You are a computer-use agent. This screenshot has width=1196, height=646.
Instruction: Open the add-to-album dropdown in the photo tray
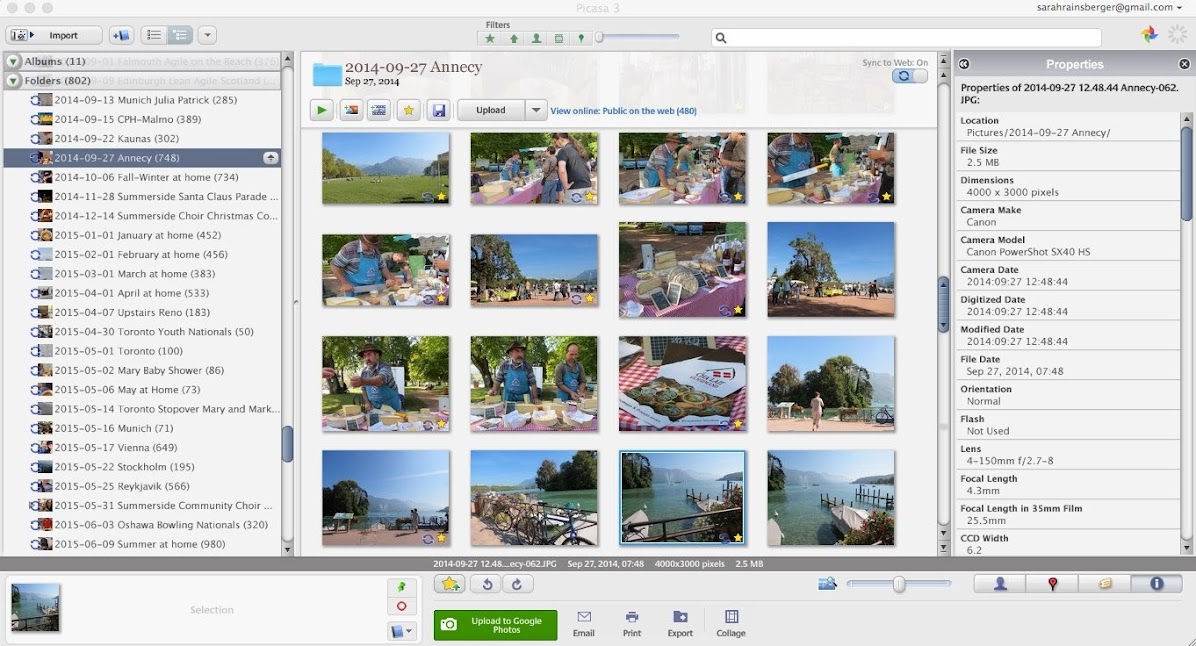[x=401, y=631]
